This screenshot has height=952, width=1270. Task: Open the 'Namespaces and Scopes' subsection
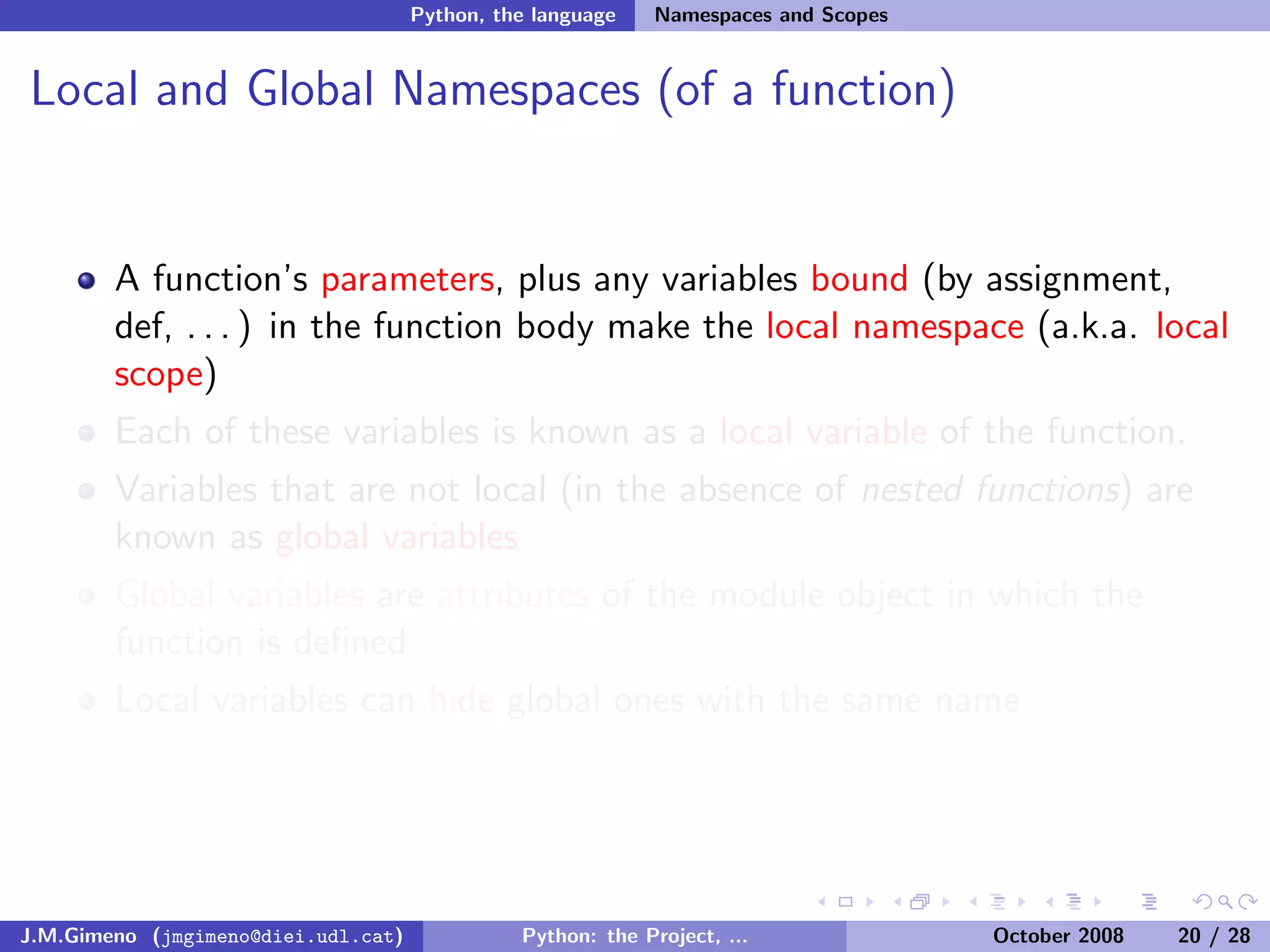pyautogui.click(x=771, y=15)
